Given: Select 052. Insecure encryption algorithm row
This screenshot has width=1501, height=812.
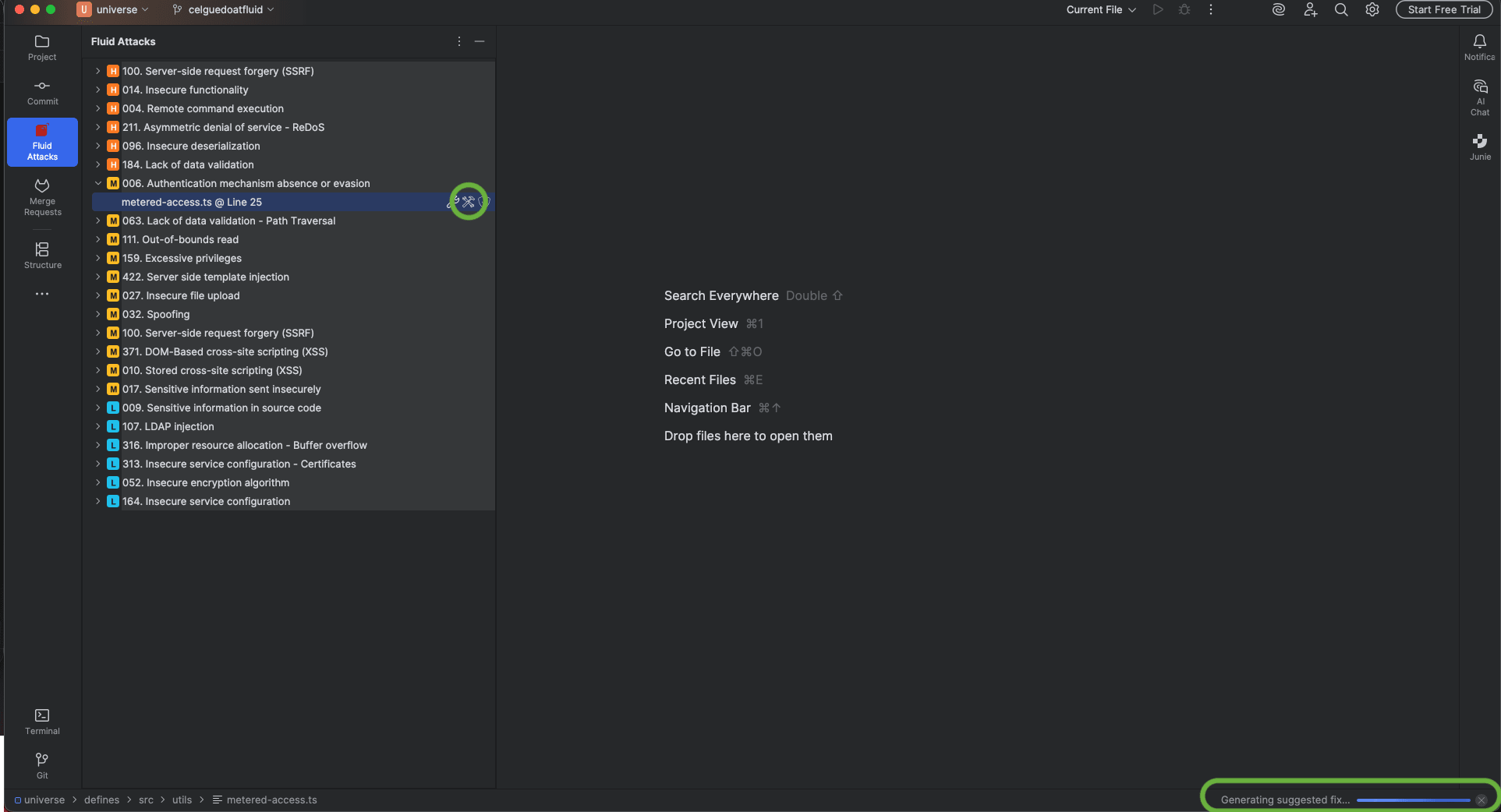Looking at the screenshot, I should coord(292,482).
